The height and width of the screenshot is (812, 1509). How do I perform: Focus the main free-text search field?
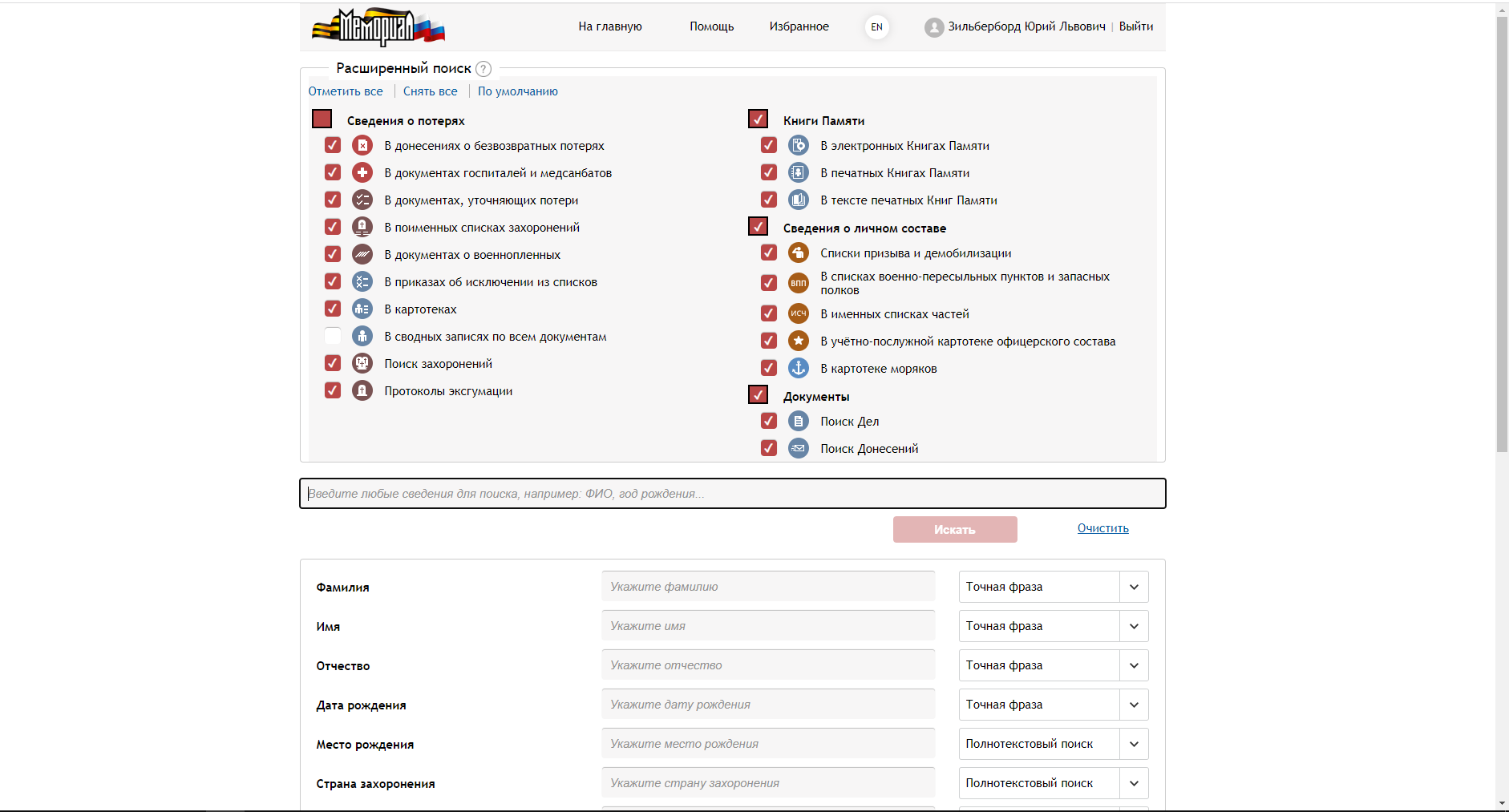(732, 494)
